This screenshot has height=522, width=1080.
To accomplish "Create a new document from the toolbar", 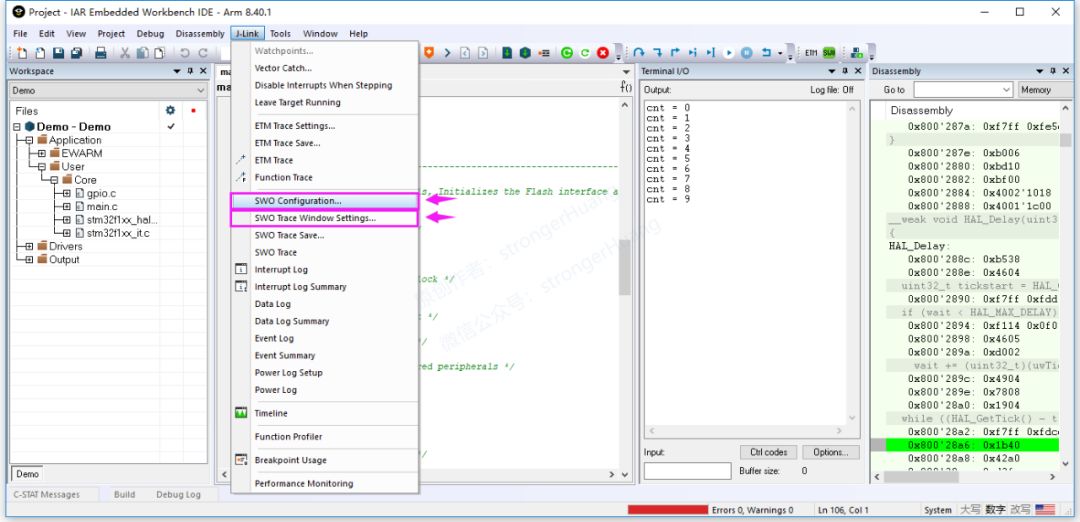I will pos(23,53).
